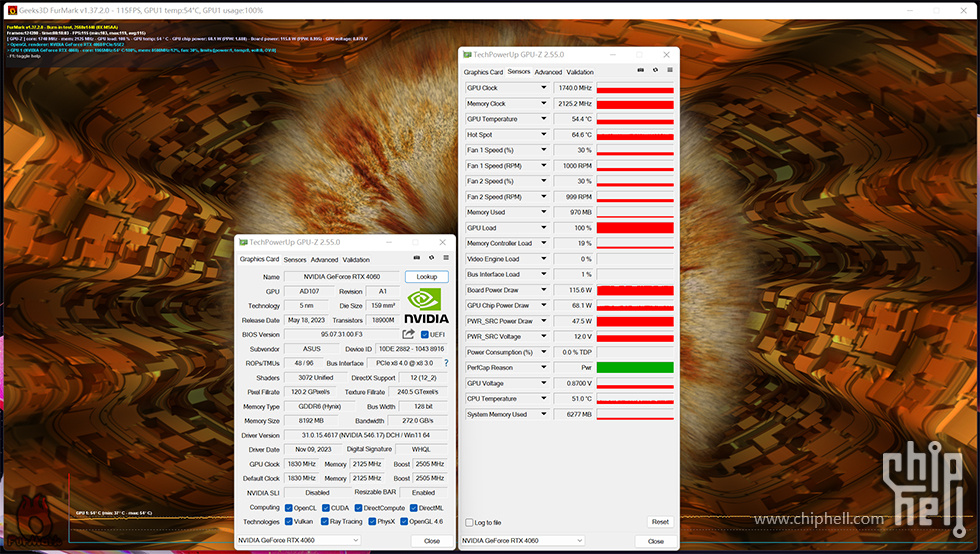The image size is (980, 554).
Task: Toggle the UEFI checkbox
Action: click(x=424, y=335)
